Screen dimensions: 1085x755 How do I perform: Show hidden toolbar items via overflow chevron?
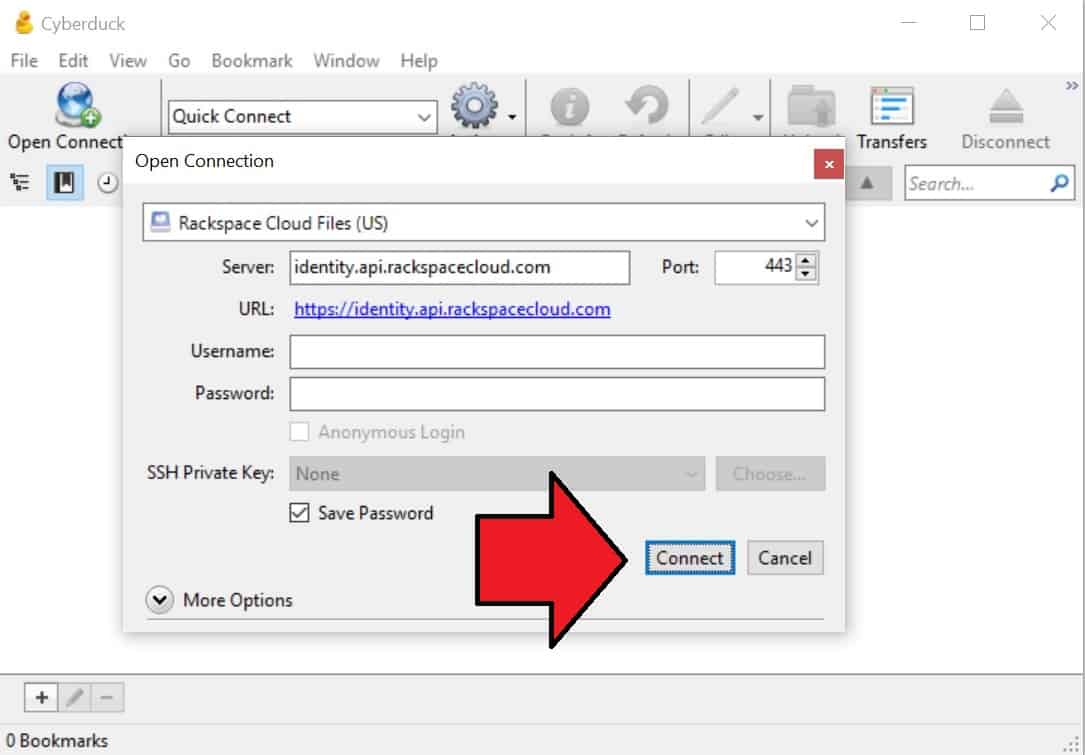tap(1071, 86)
